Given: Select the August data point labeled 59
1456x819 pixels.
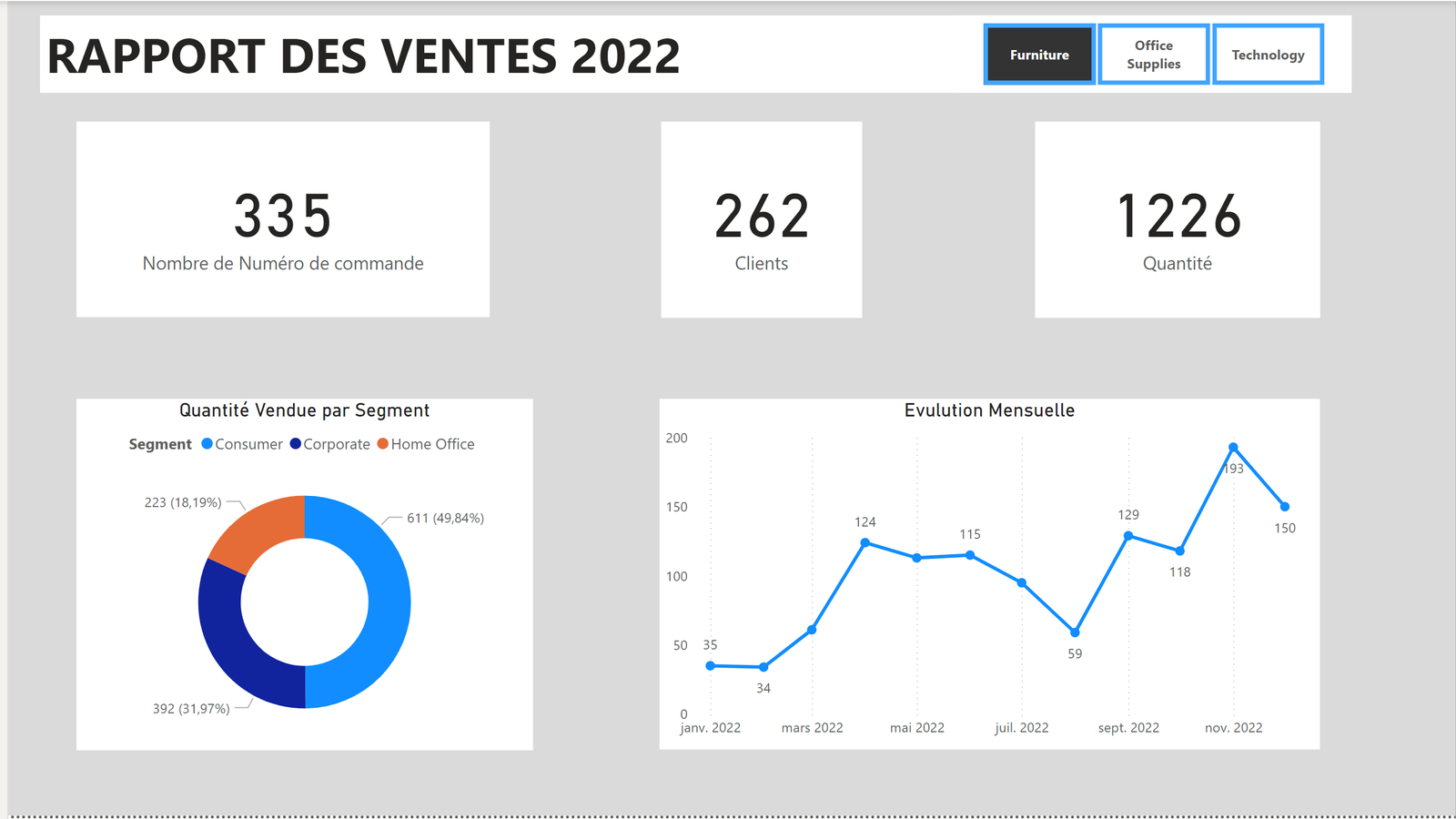Looking at the screenshot, I should point(1075,631).
